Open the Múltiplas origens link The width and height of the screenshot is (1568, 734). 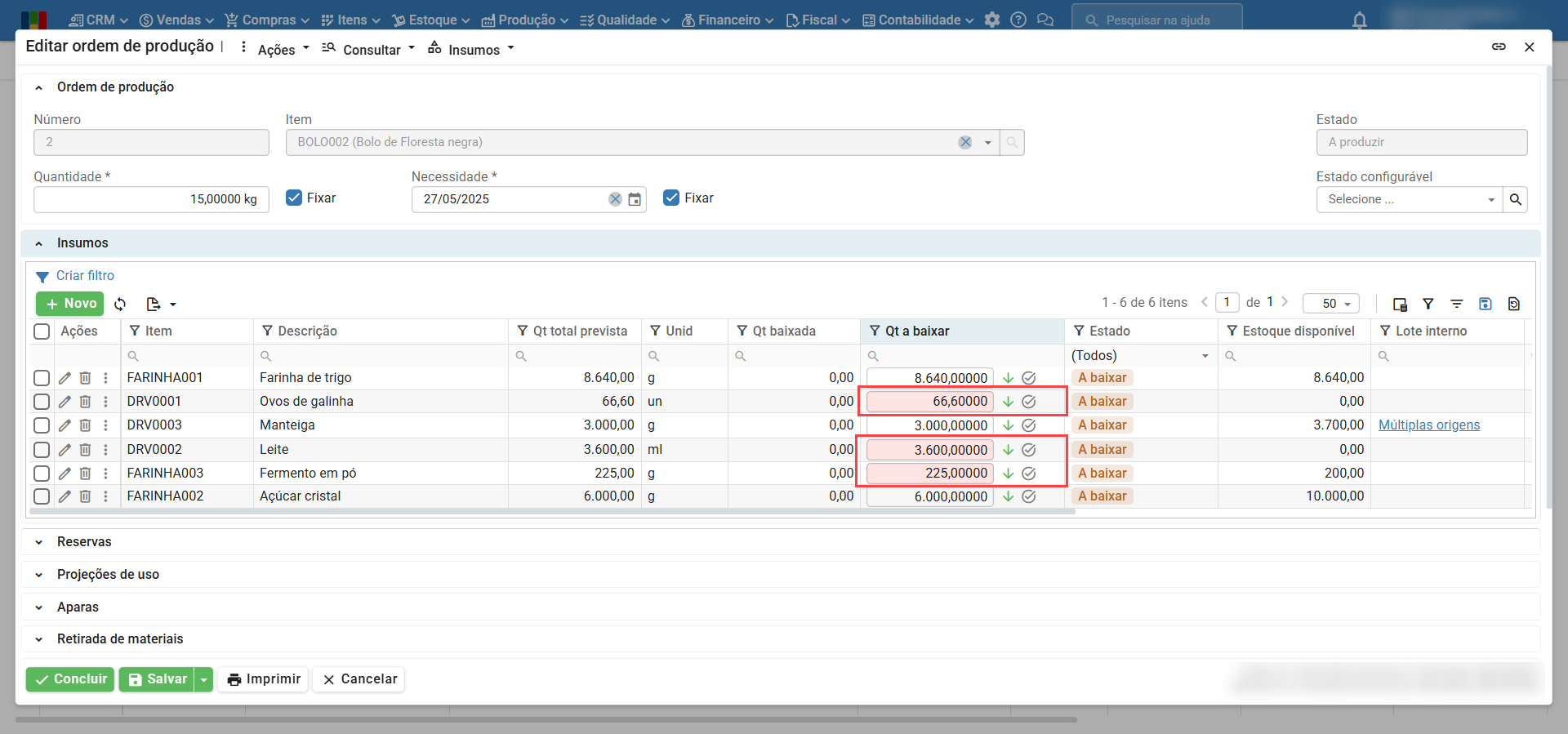[1429, 425]
